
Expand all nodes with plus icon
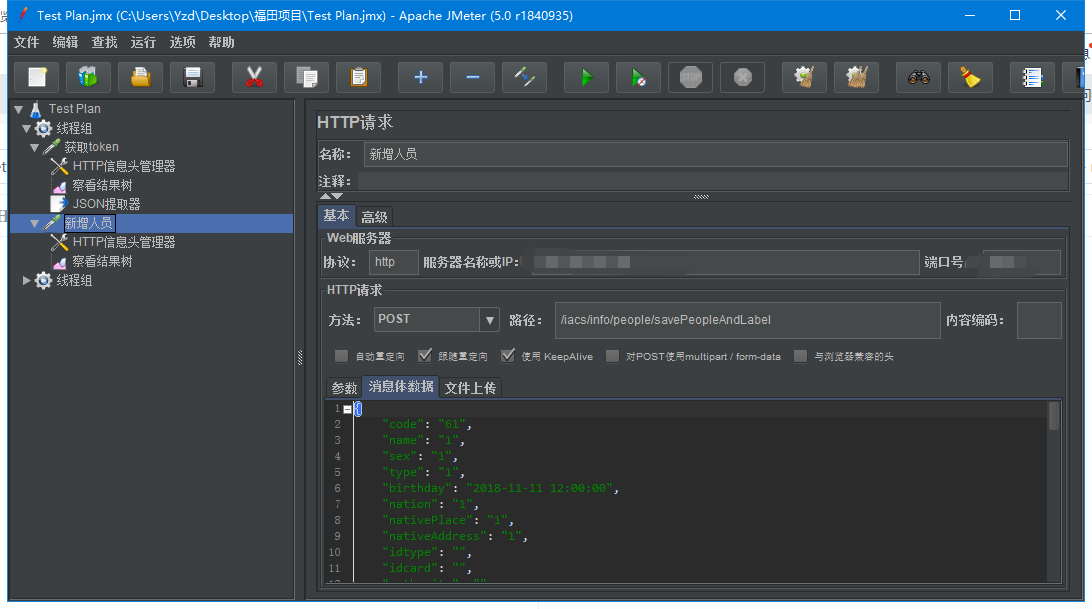[420, 77]
